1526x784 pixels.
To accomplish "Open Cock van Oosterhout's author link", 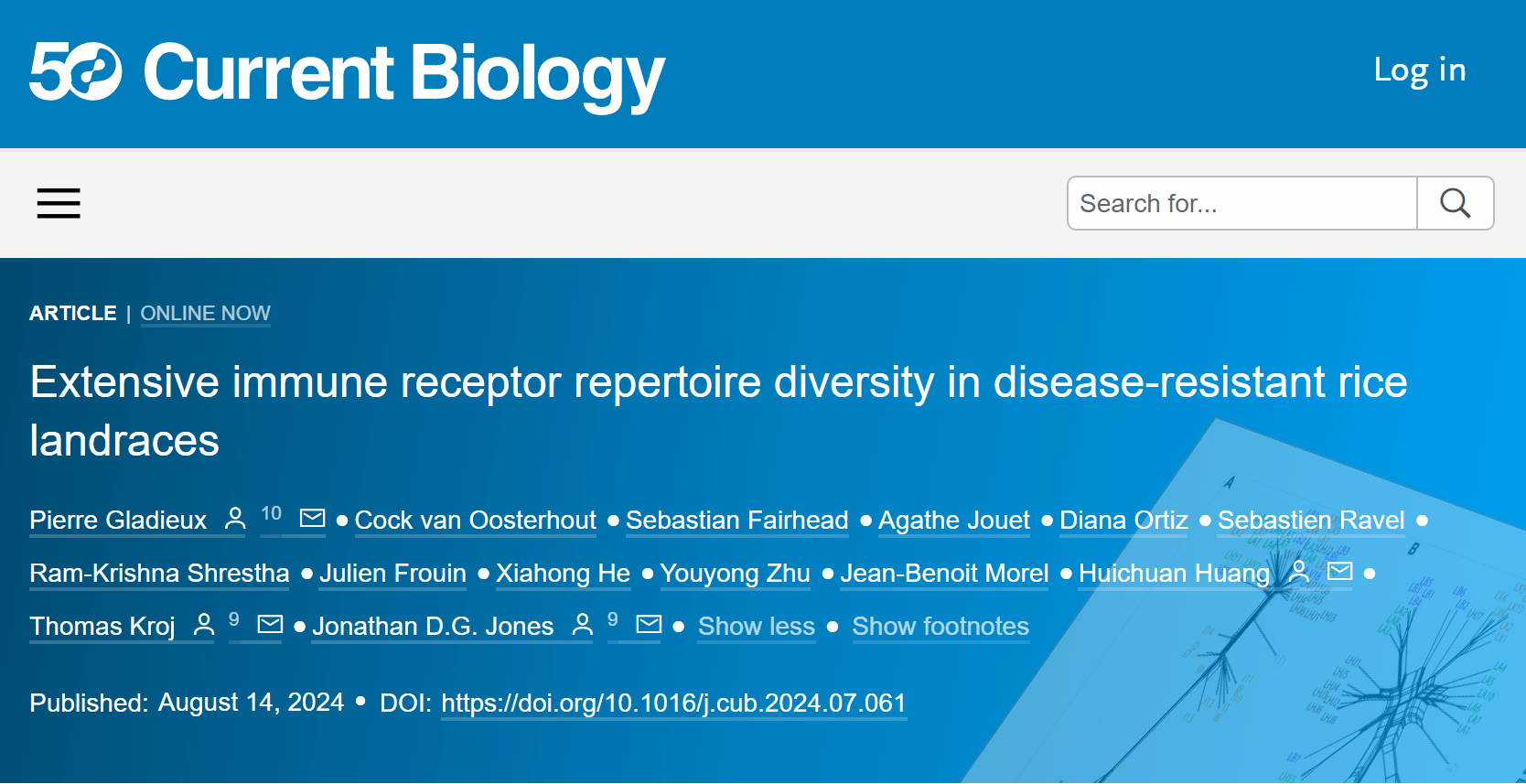I will coord(476,521).
